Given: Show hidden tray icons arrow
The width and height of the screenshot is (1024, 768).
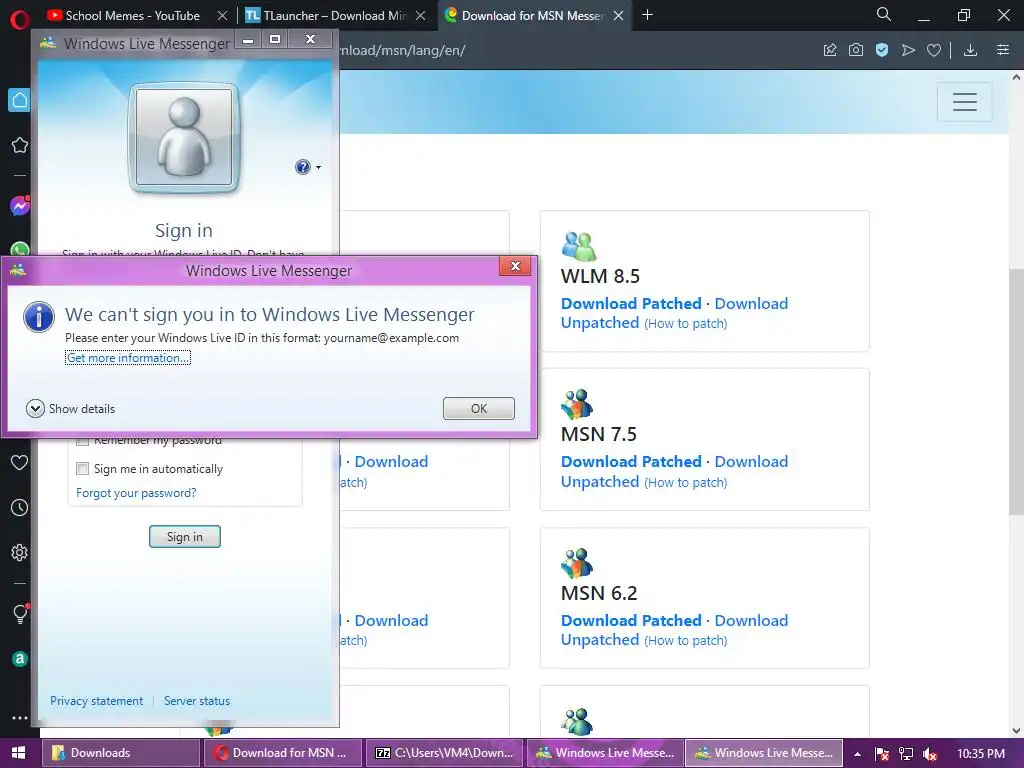Looking at the screenshot, I should [x=857, y=754].
